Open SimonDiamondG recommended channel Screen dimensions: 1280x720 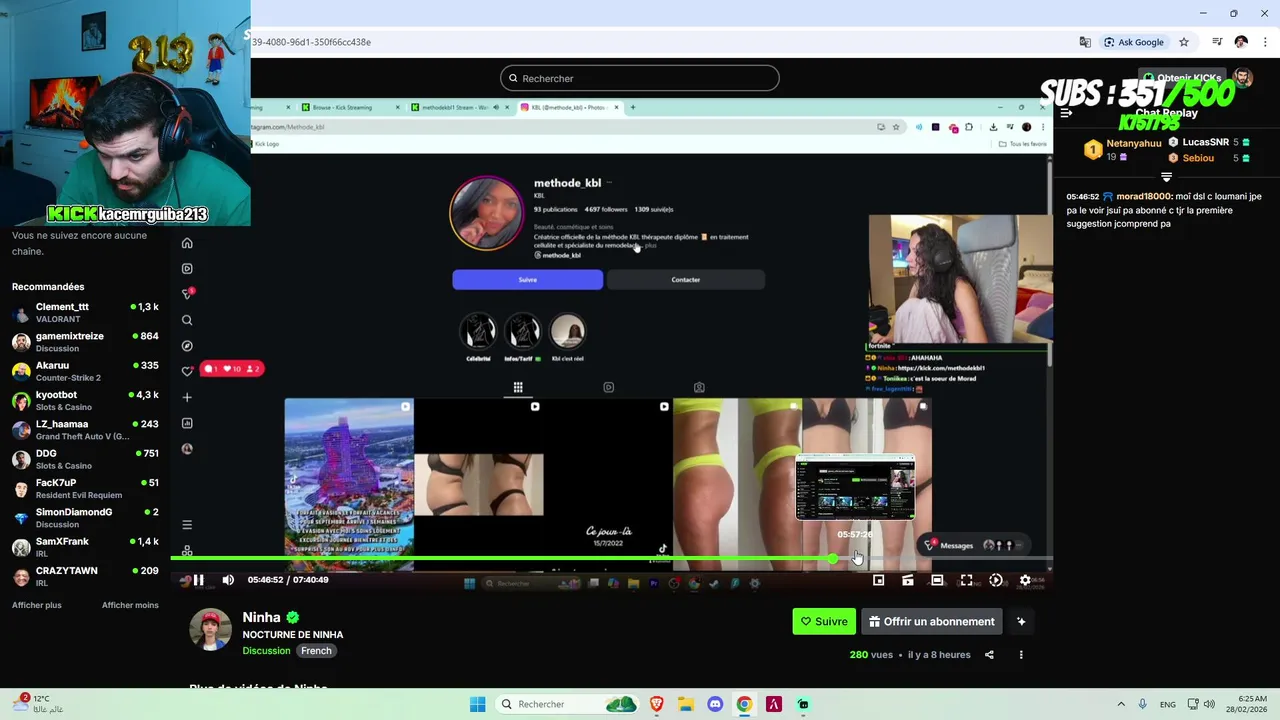[85, 518]
